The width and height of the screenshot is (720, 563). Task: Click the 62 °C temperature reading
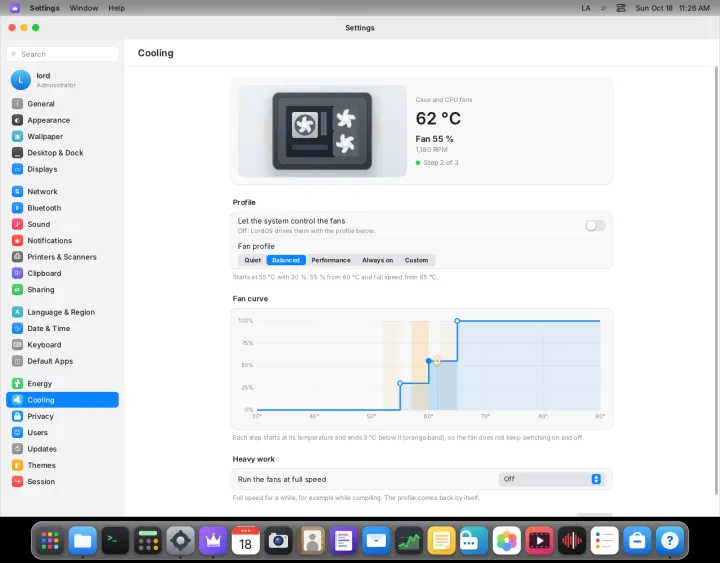point(438,118)
